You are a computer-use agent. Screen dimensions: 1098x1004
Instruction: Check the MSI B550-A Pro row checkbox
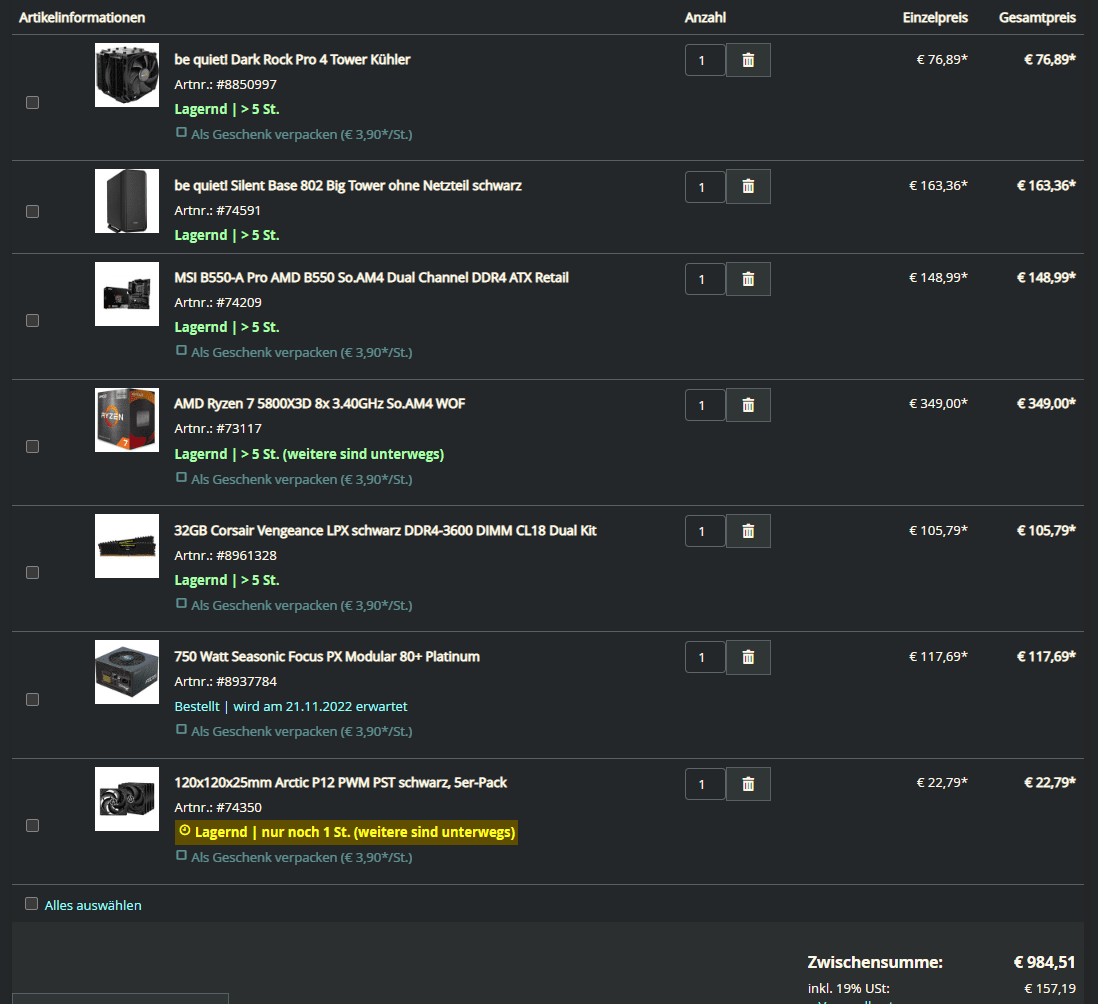(32, 320)
